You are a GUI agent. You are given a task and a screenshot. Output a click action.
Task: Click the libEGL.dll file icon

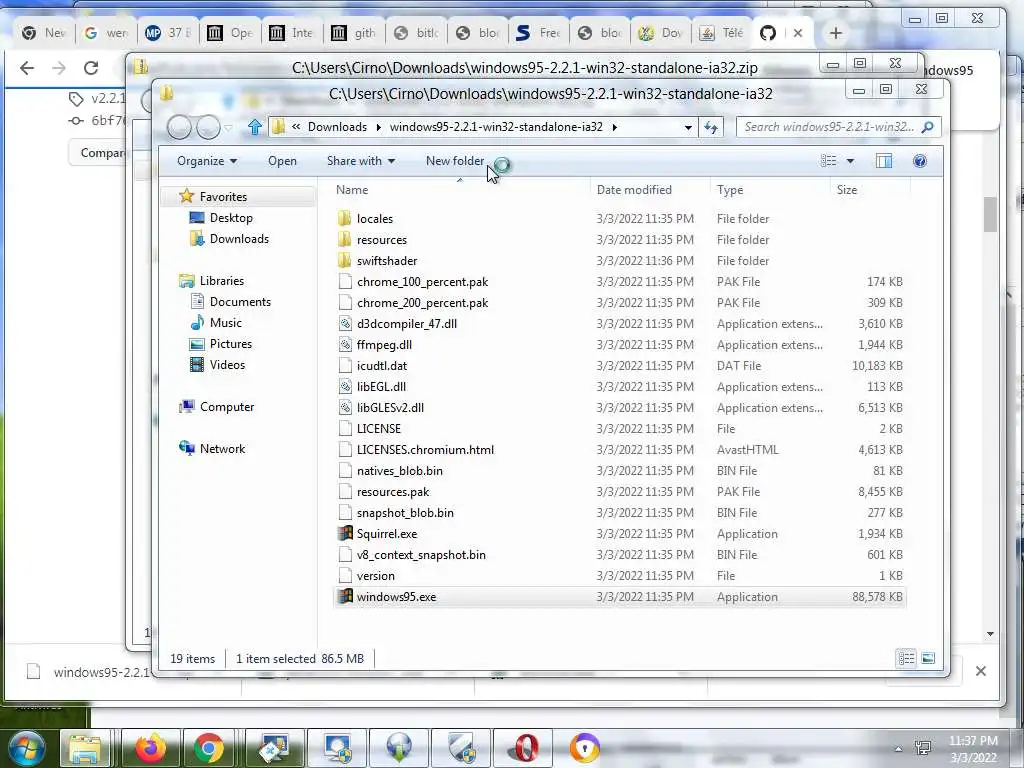tap(345, 386)
